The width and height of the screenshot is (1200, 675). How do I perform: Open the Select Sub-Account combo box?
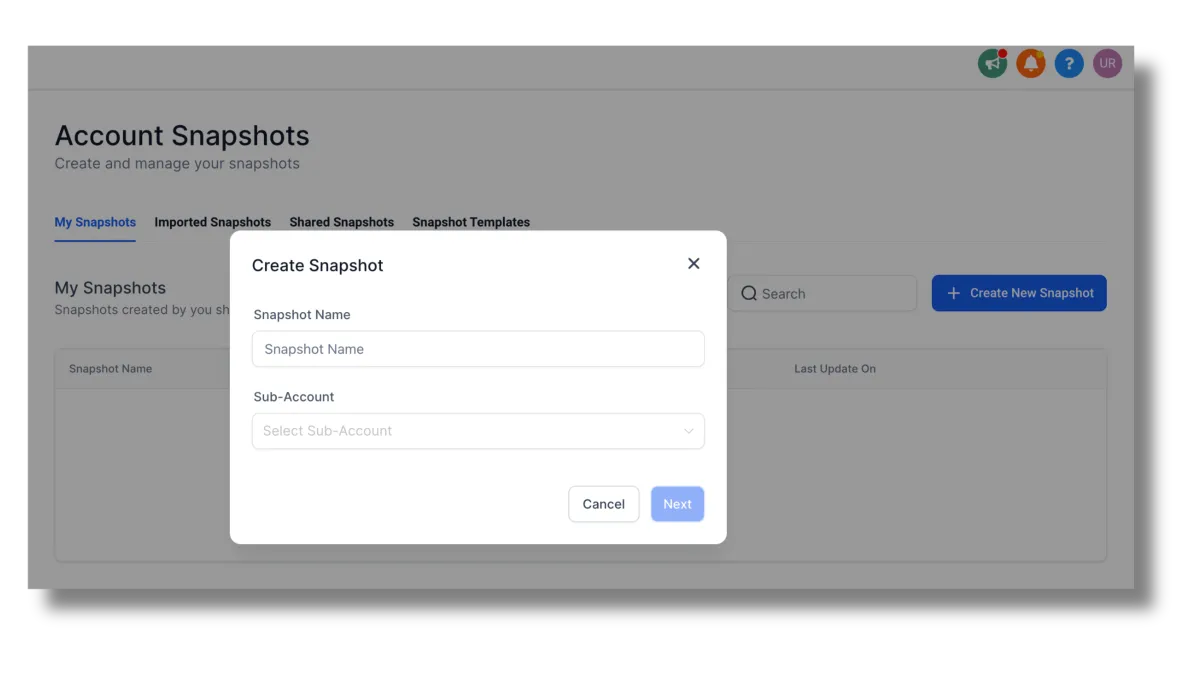(470, 431)
